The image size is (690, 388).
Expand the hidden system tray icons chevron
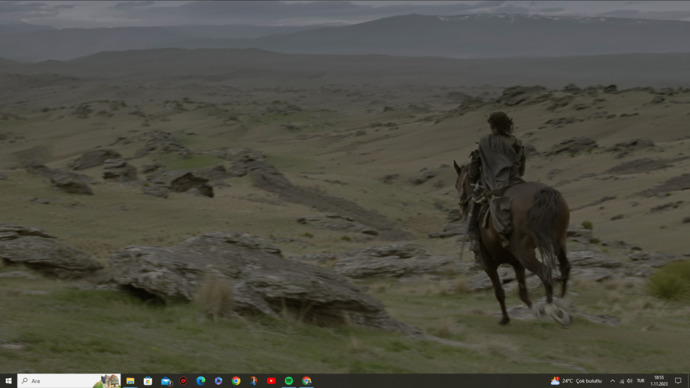(x=612, y=381)
